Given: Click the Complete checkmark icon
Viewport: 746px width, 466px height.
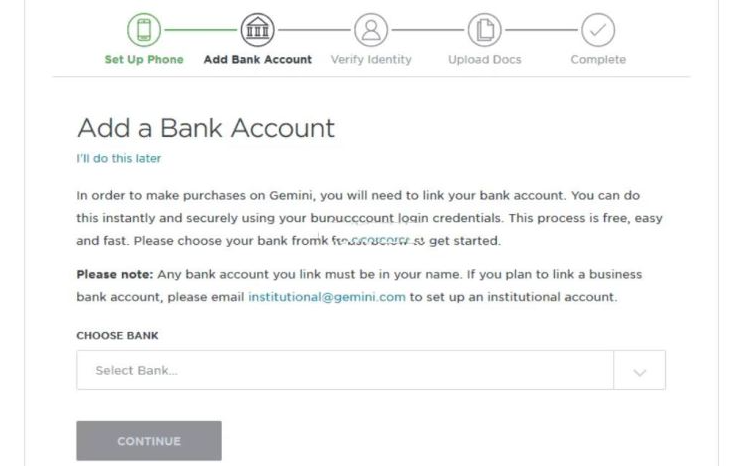Looking at the screenshot, I should coord(598,30).
